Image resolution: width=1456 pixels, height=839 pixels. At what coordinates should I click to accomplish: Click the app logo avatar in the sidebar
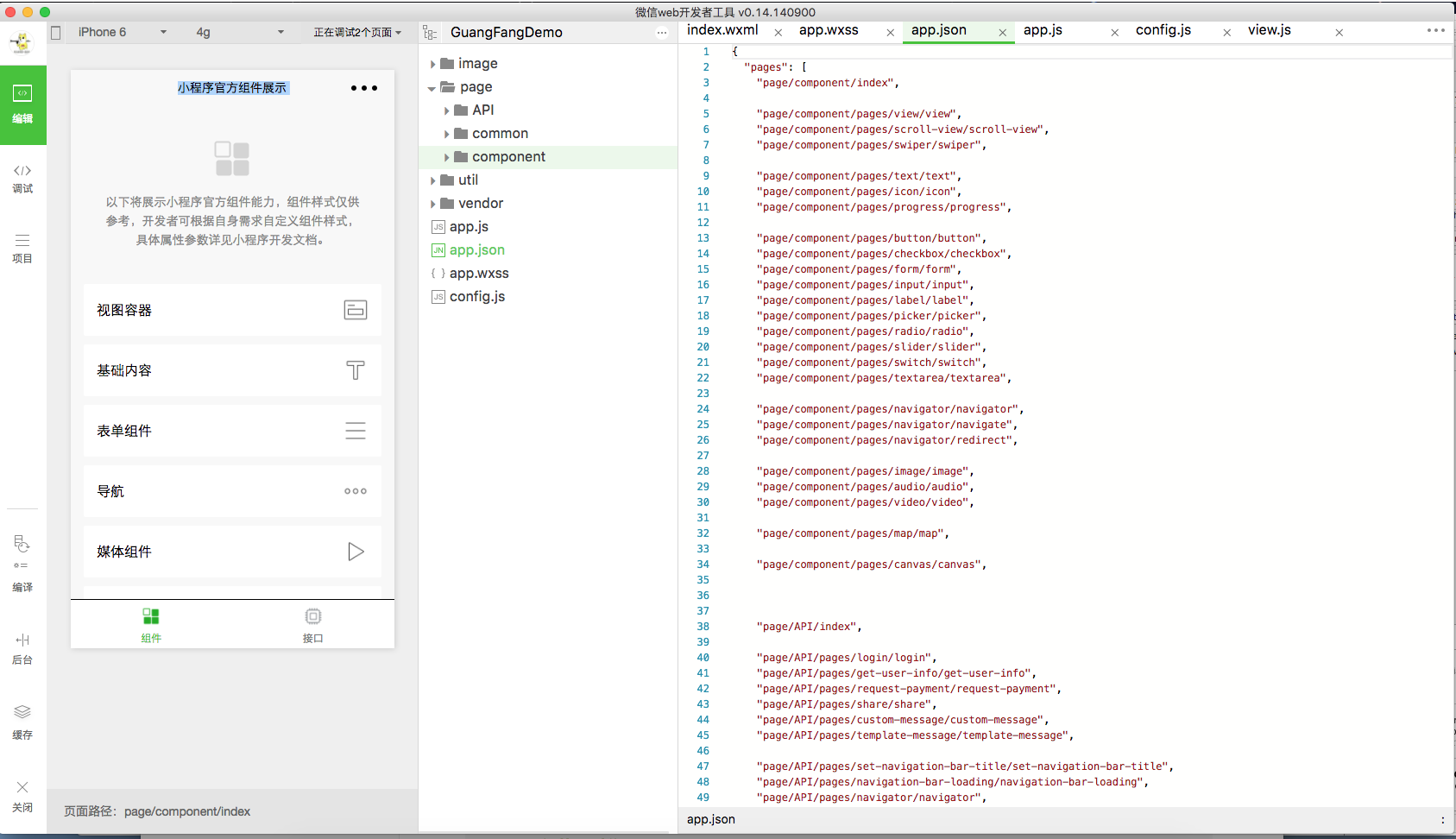pyautogui.click(x=22, y=42)
